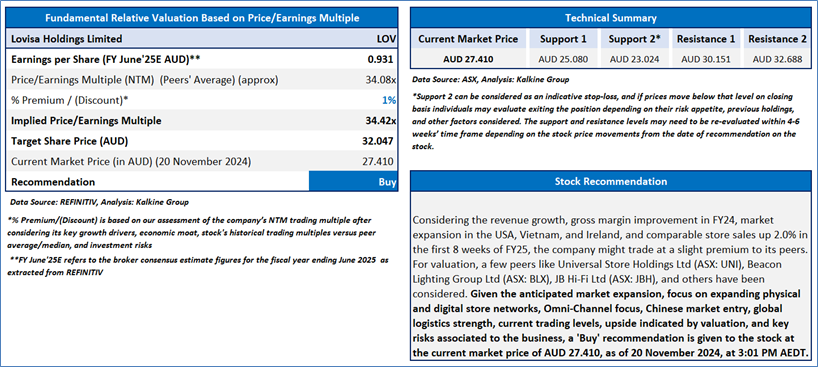
Task: Select the Resistance 2 value AUD 32.688
Action: pos(777,59)
